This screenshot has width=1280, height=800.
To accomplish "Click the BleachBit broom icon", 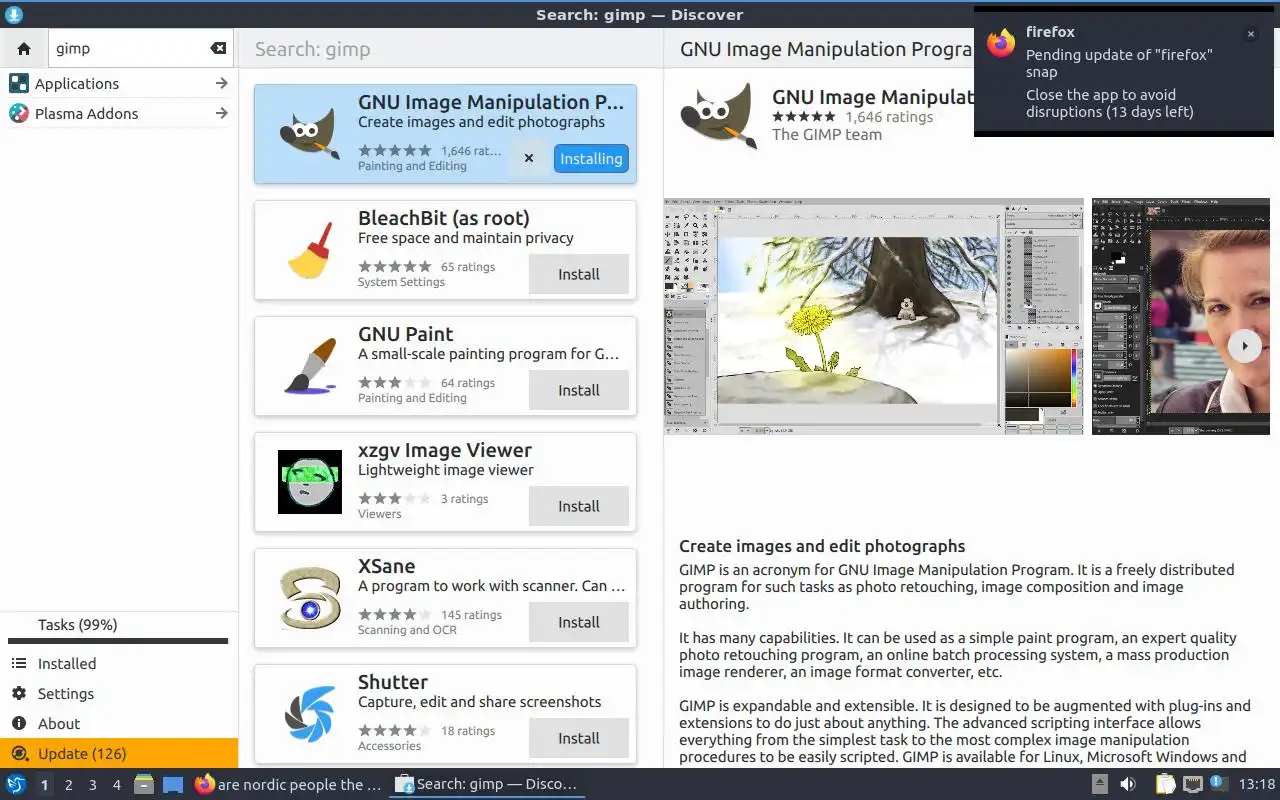I will click(309, 250).
